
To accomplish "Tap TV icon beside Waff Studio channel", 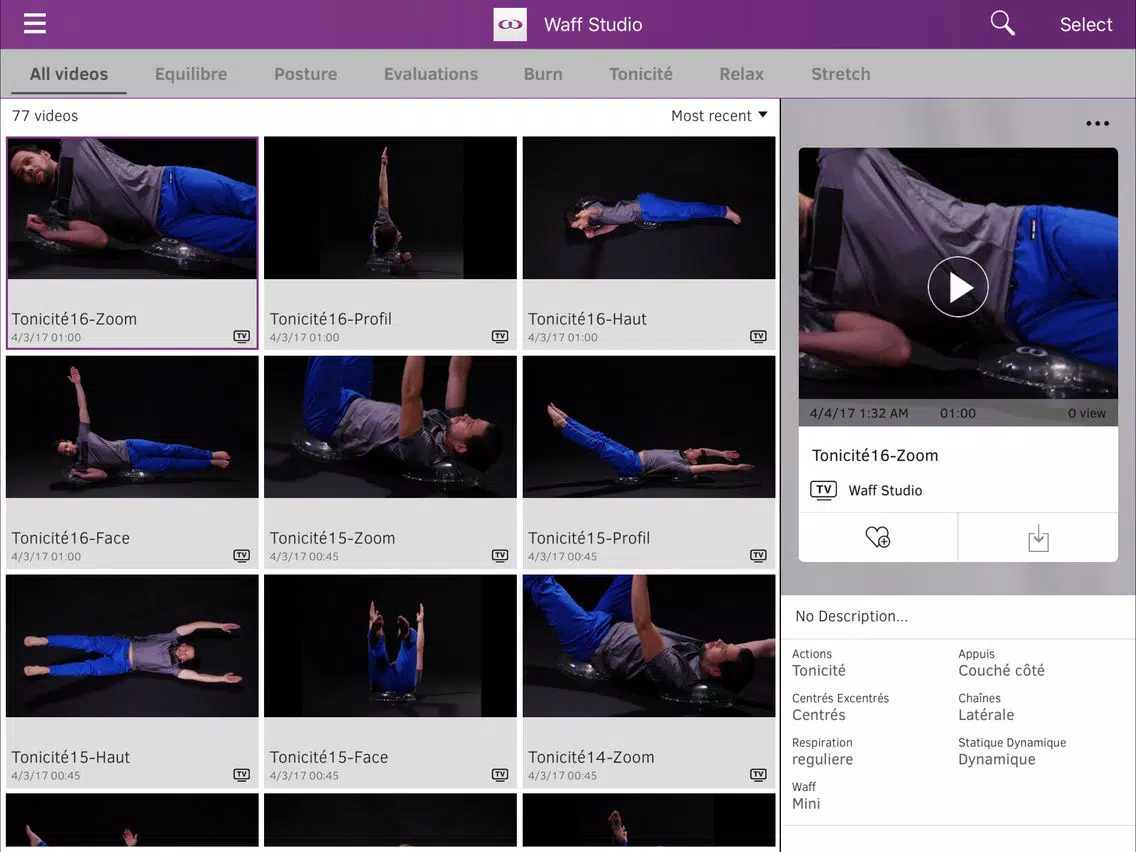I will click(x=823, y=490).
